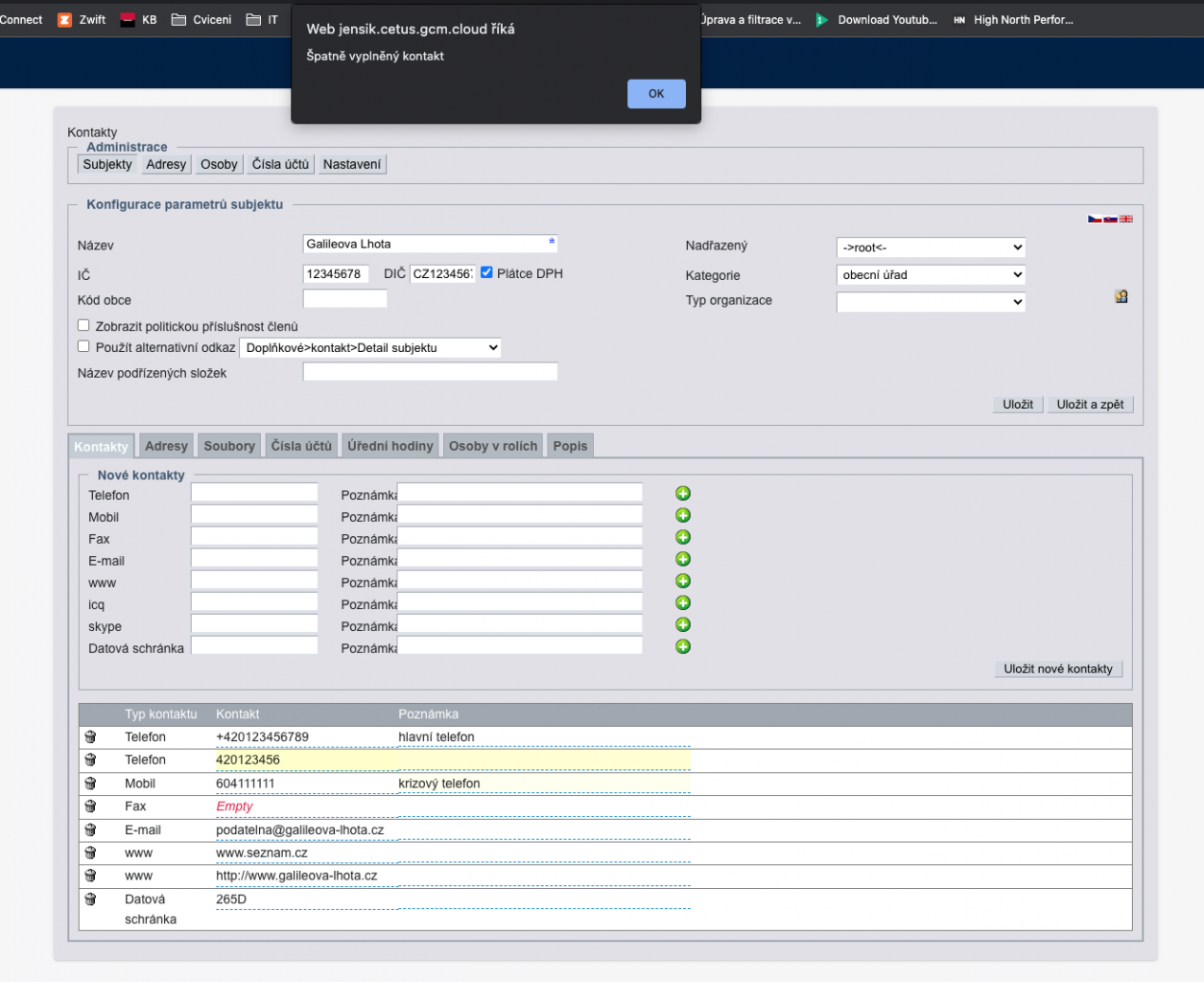Click into the Kód obce field
This screenshot has height=982, width=1204.
click(x=345, y=298)
